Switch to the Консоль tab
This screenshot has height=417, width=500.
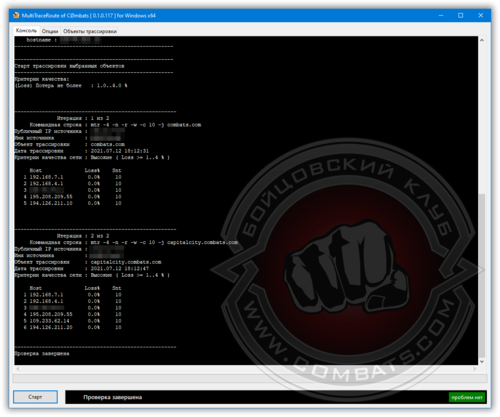tap(26, 31)
